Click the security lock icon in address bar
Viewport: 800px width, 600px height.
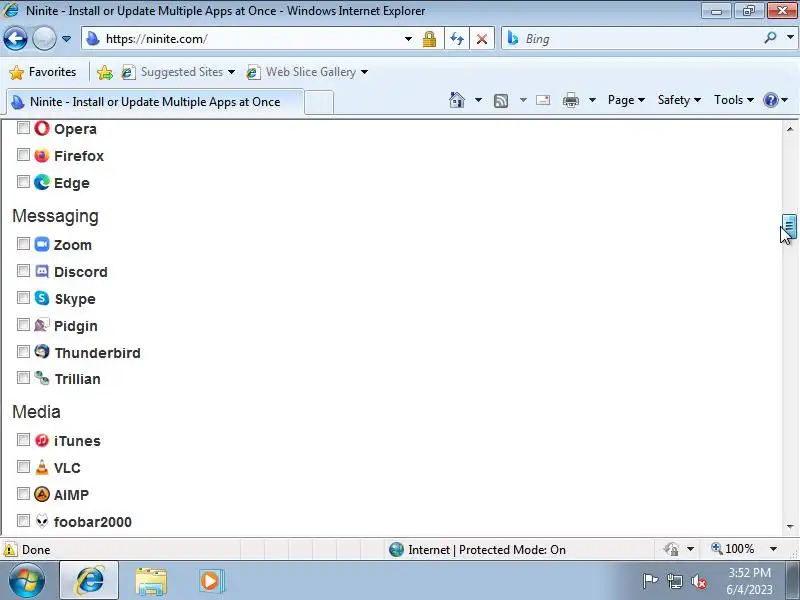tap(429, 39)
